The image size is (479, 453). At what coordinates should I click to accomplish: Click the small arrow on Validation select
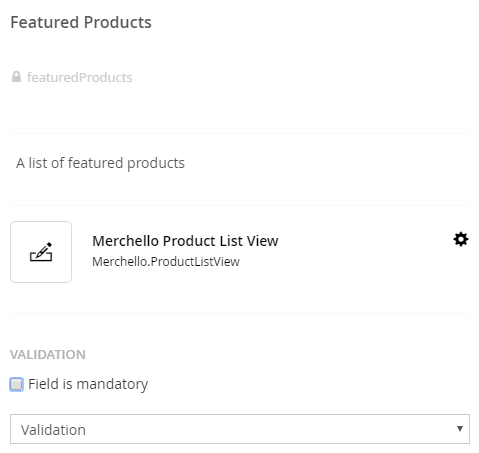click(460, 429)
